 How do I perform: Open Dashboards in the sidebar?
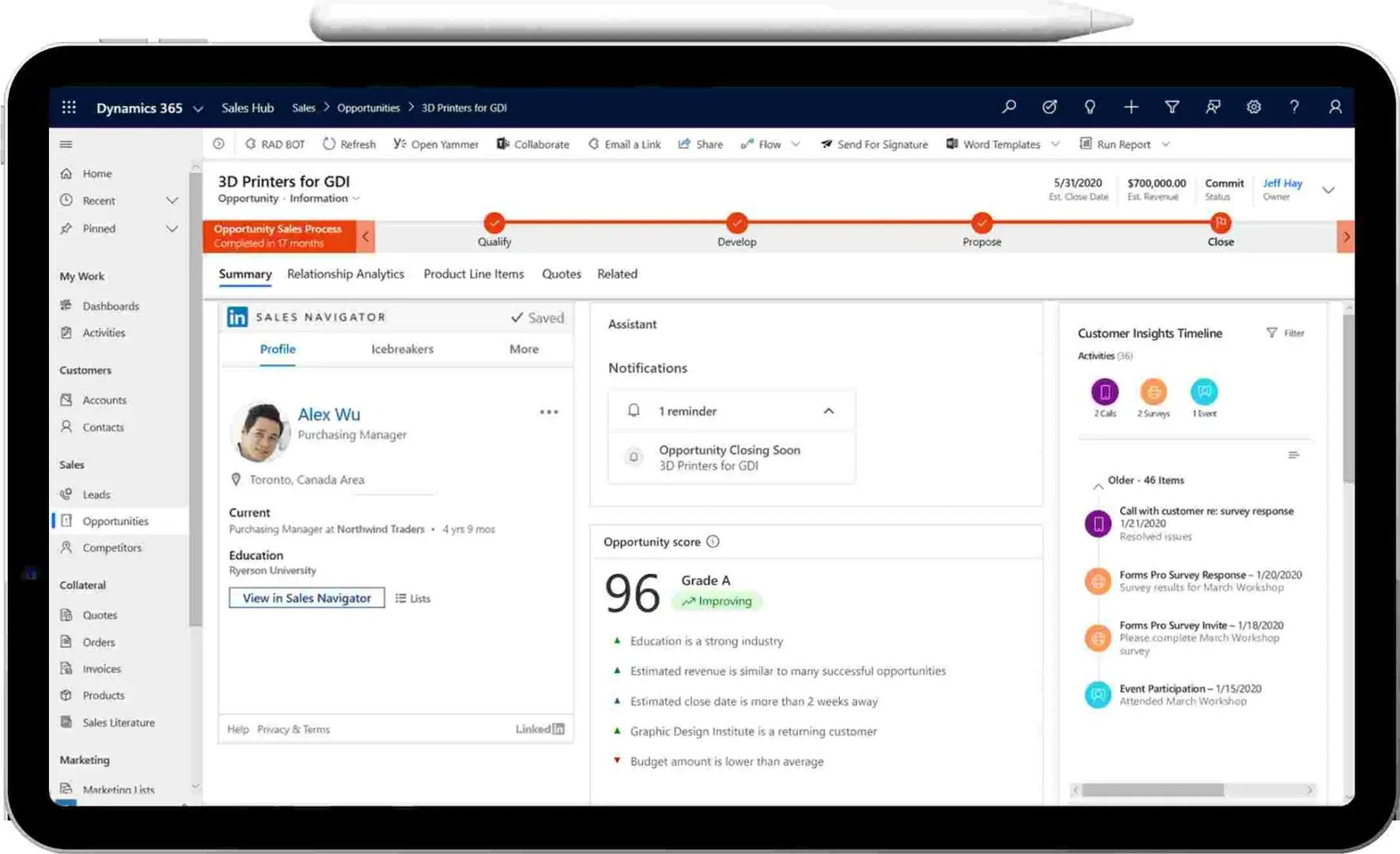111,306
